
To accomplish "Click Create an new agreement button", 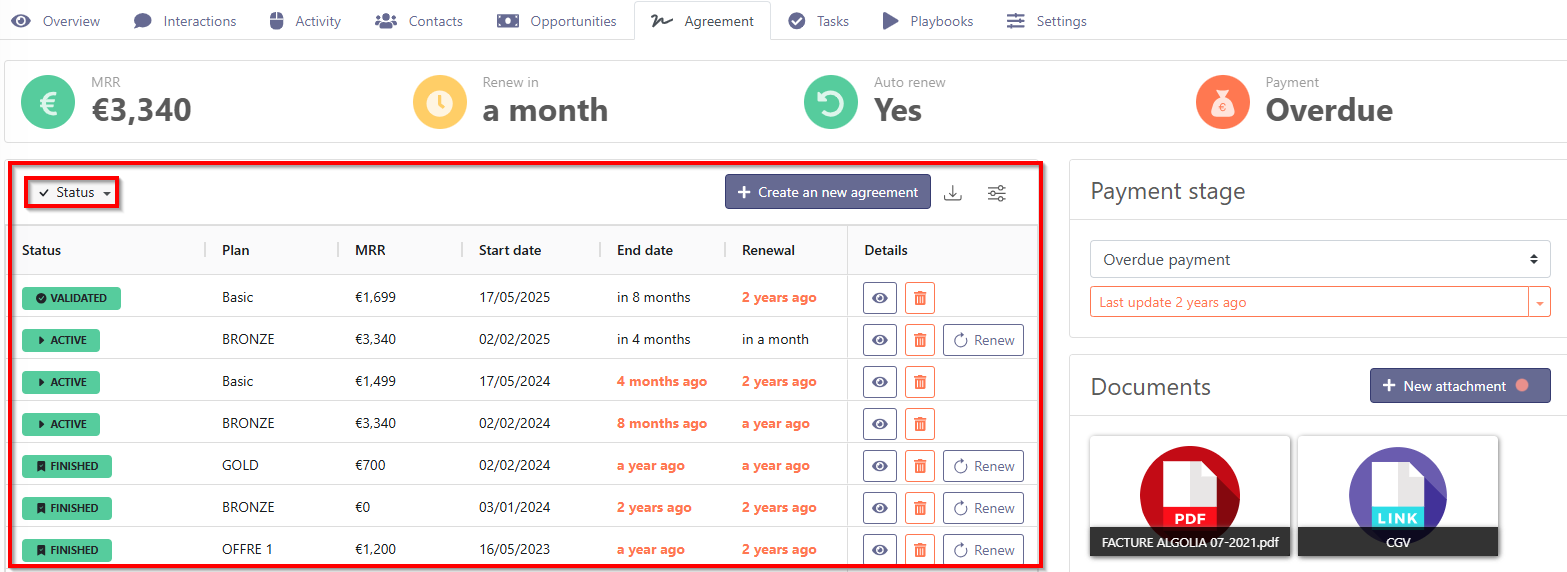I will 827,192.
